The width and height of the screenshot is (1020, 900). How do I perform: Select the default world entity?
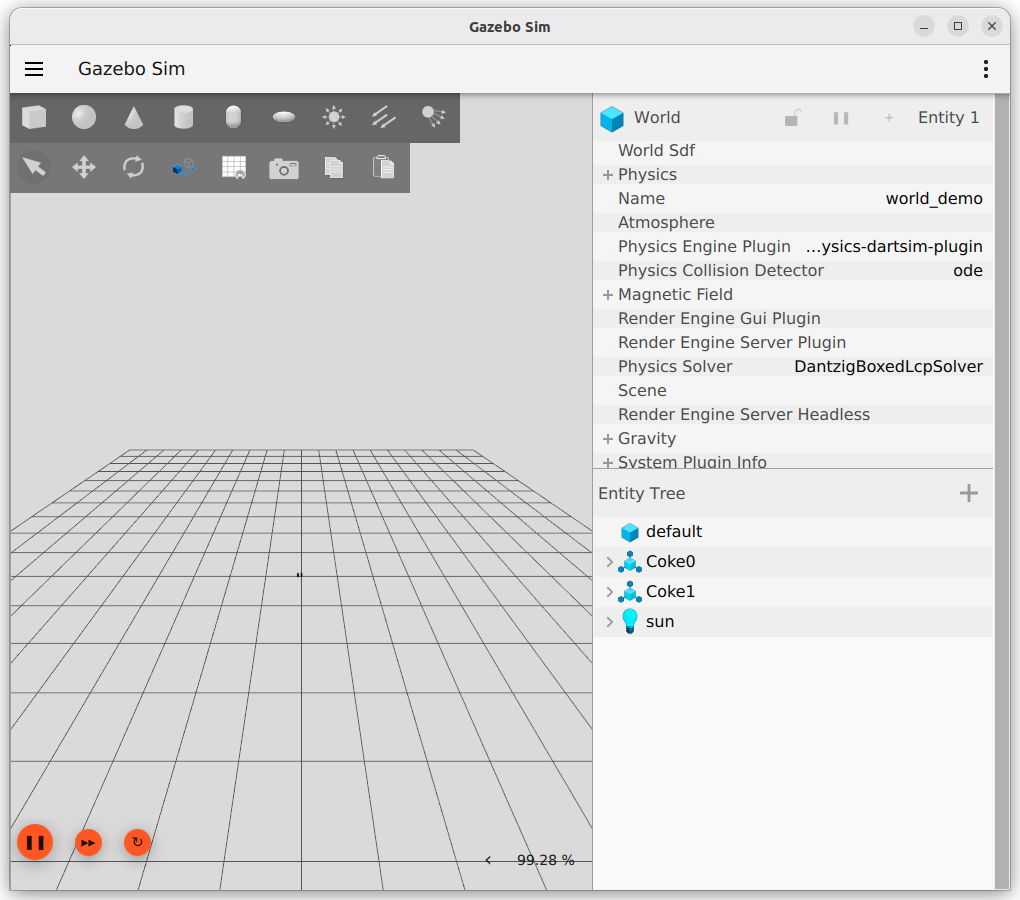[x=793, y=532]
